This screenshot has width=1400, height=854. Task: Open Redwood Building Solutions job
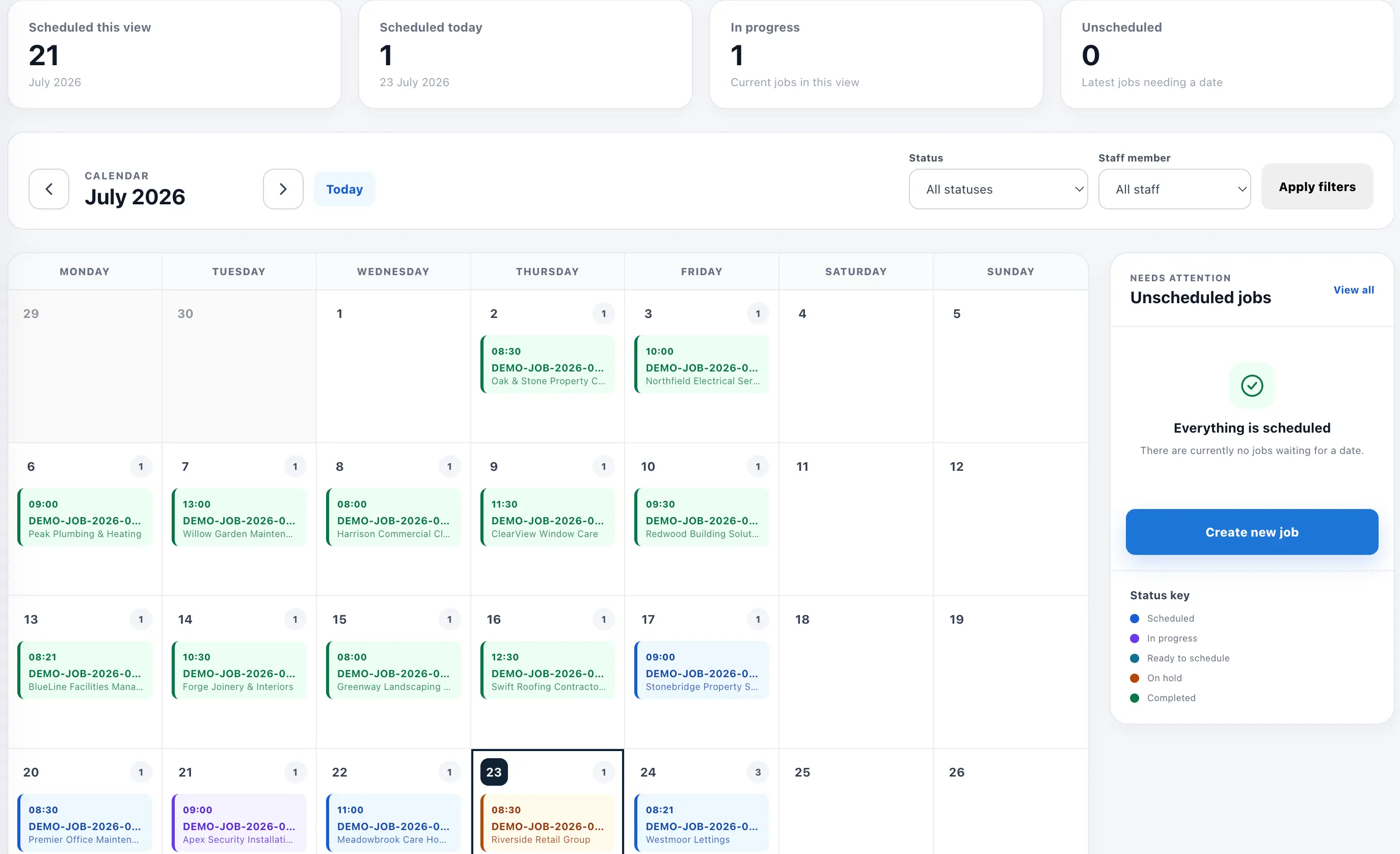(x=702, y=518)
